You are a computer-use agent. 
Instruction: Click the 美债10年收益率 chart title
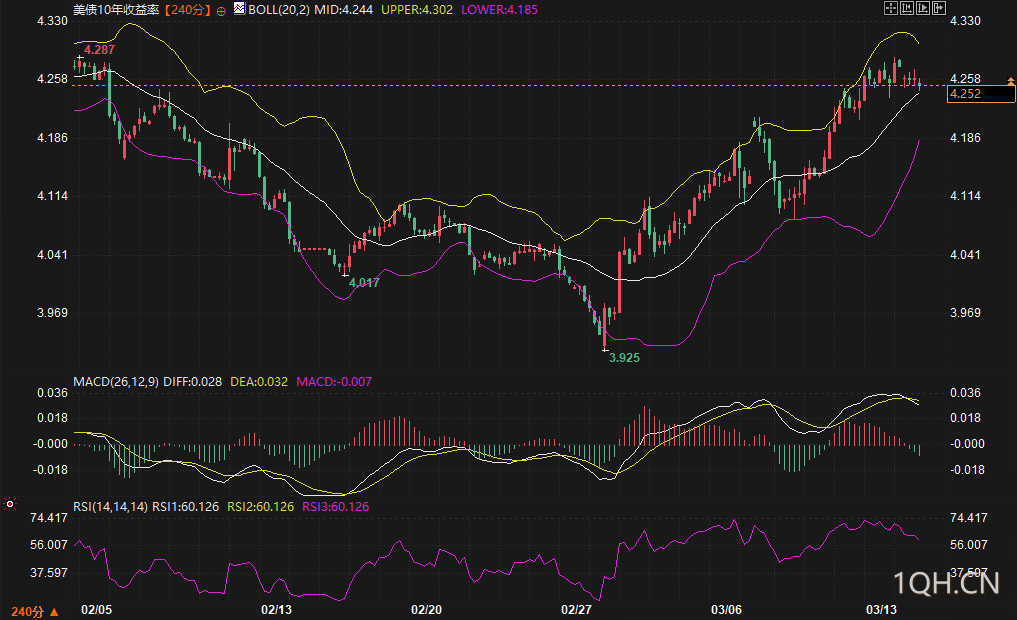(116, 8)
